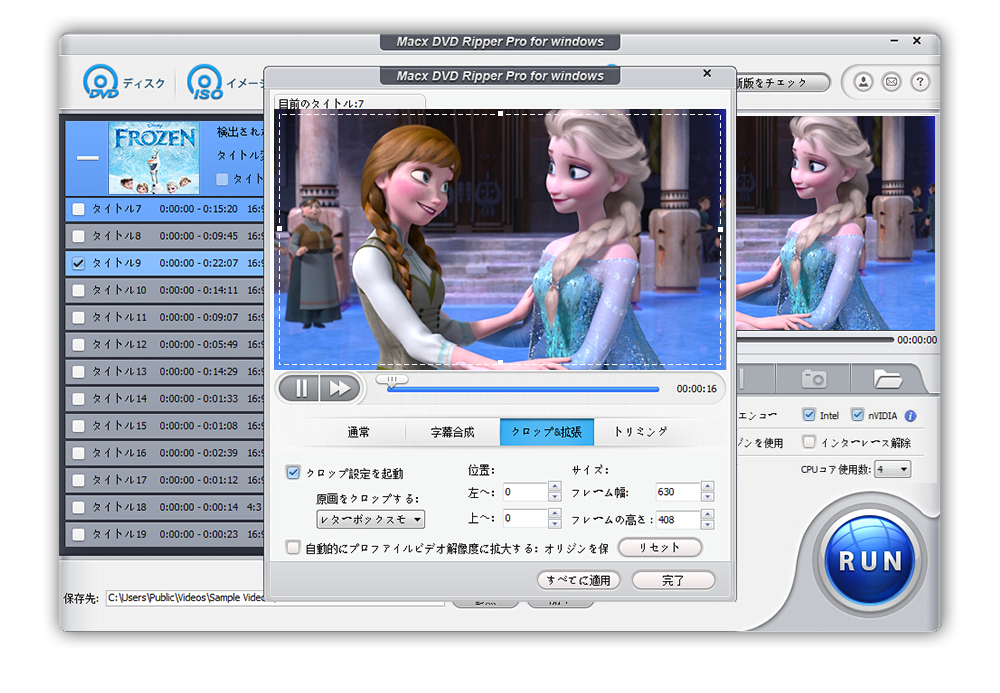
Task: Check the タイトル12 checkbox
Action: (x=78, y=345)
